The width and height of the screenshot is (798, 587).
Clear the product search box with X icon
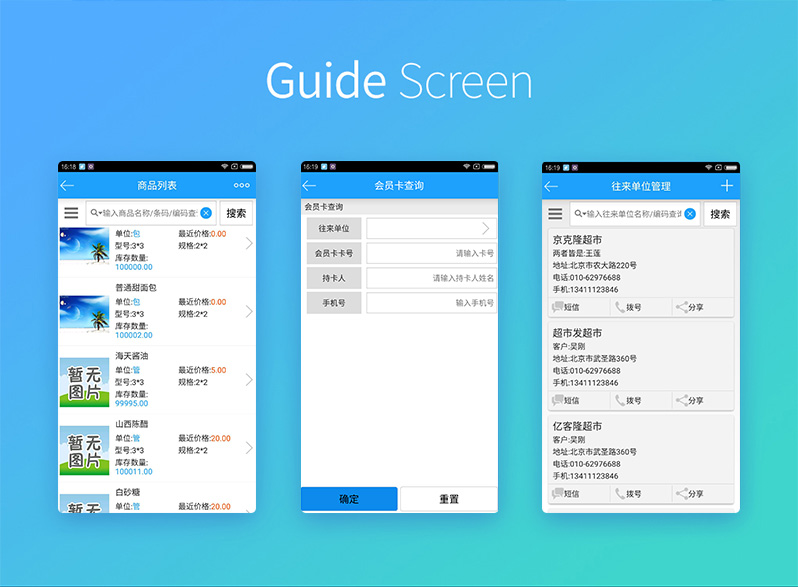(206, 213)
